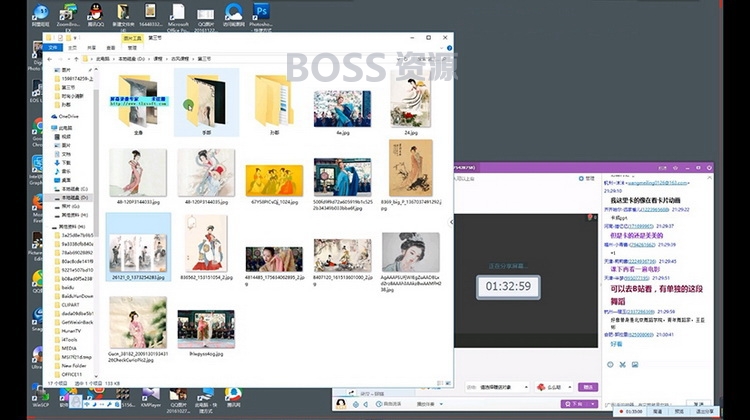Launch the KMPlayer desktop shortcut
Screen dimensions: 750x420
[x=151, y=397]
